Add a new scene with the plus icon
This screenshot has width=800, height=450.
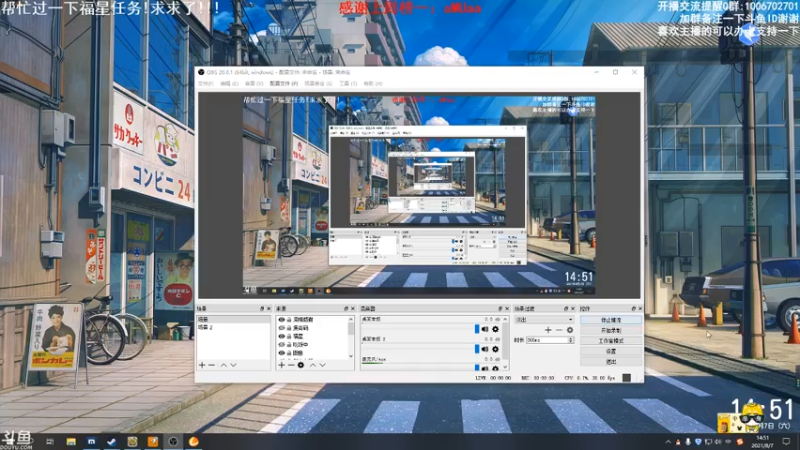(202, 365)
